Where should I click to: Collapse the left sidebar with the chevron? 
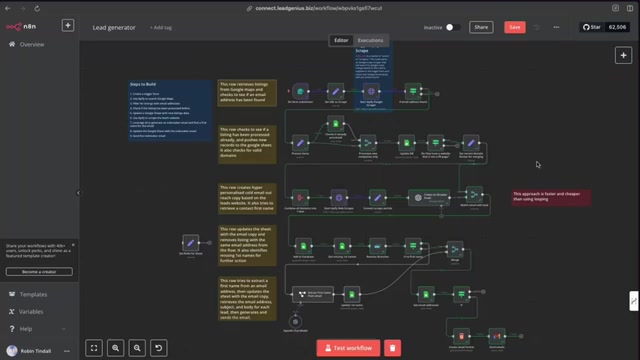coord(78,193)
